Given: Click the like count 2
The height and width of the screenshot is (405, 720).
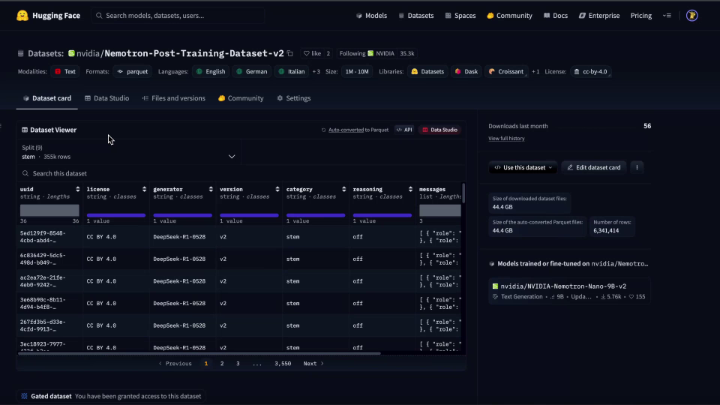Looking at the screenshot, I should click(x=328, y=54).
